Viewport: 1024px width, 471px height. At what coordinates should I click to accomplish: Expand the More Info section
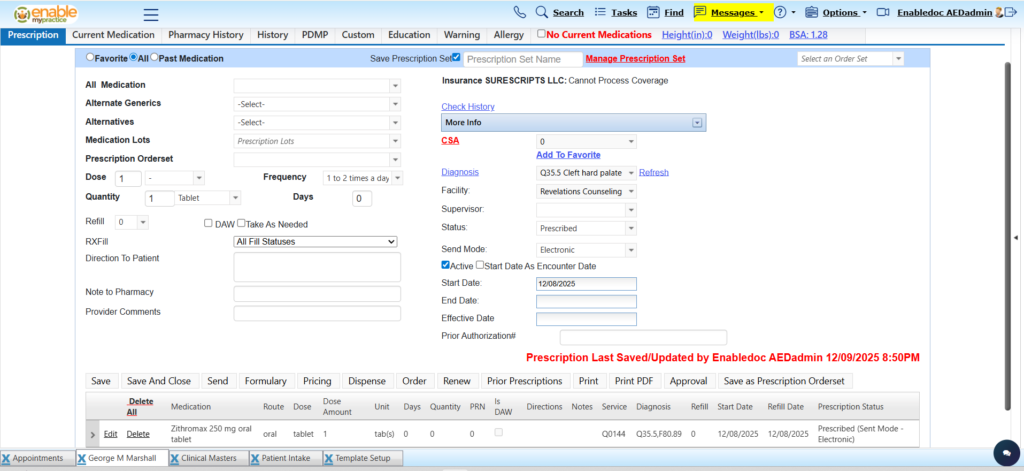pos(695,123)
